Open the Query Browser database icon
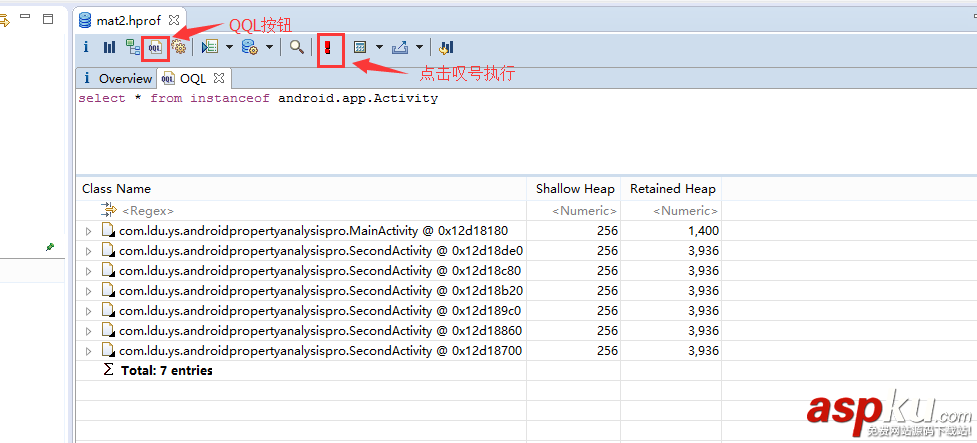This screenshot has height=443, width=977. (250, 47)
